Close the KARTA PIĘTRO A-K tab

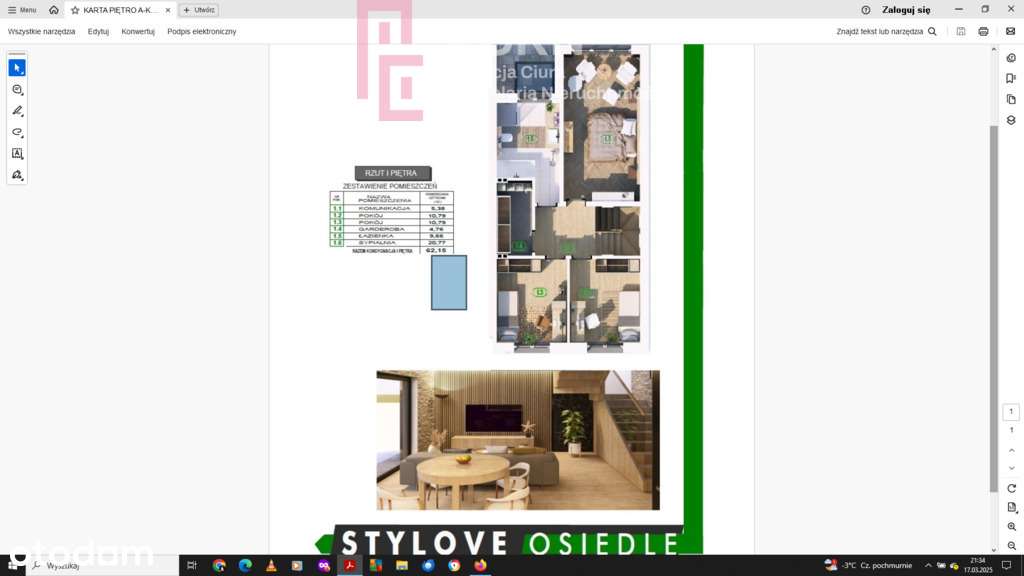[x=168, y=10]
